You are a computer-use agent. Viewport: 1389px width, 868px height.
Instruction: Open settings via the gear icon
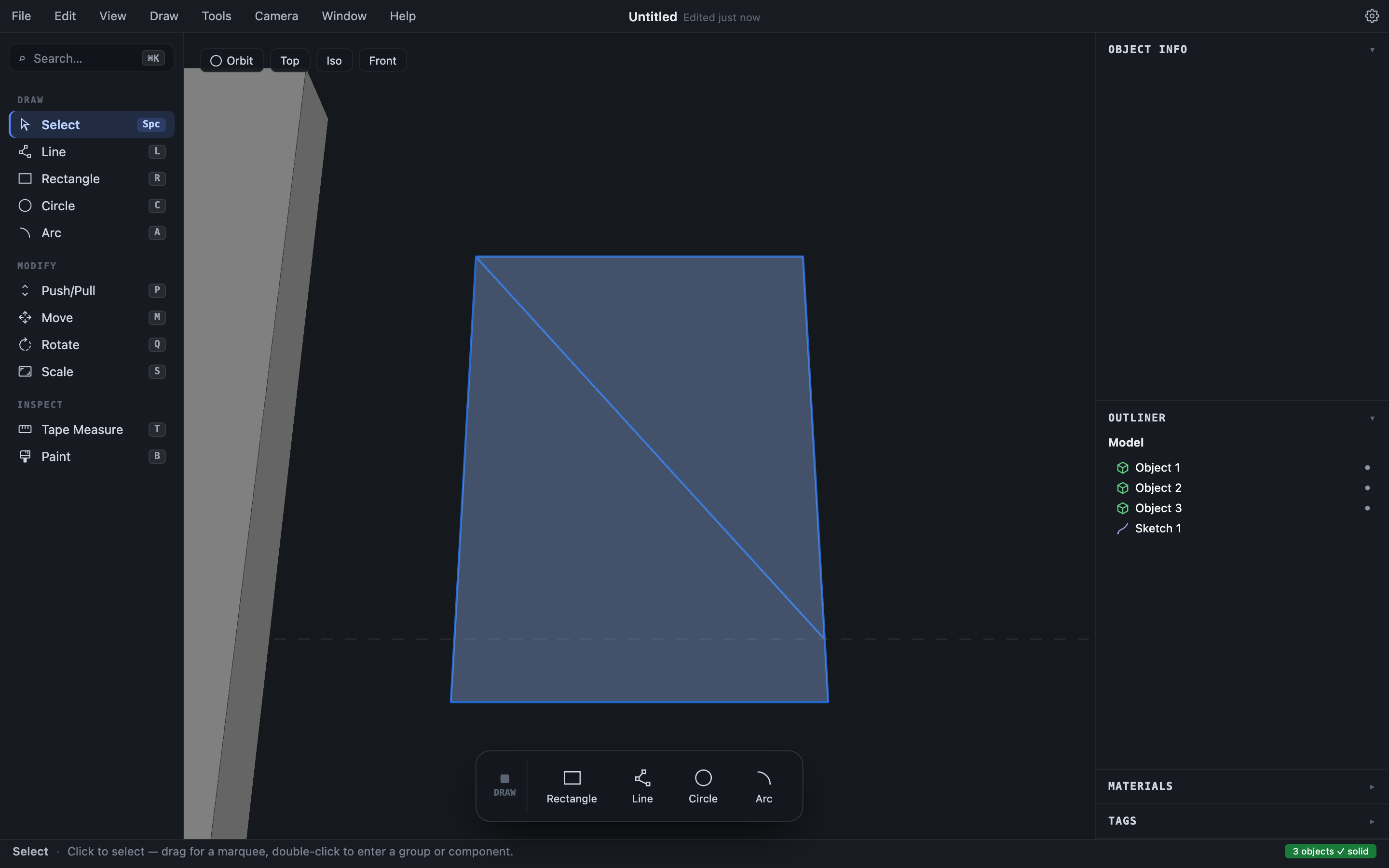click(x=1371, y=16)
